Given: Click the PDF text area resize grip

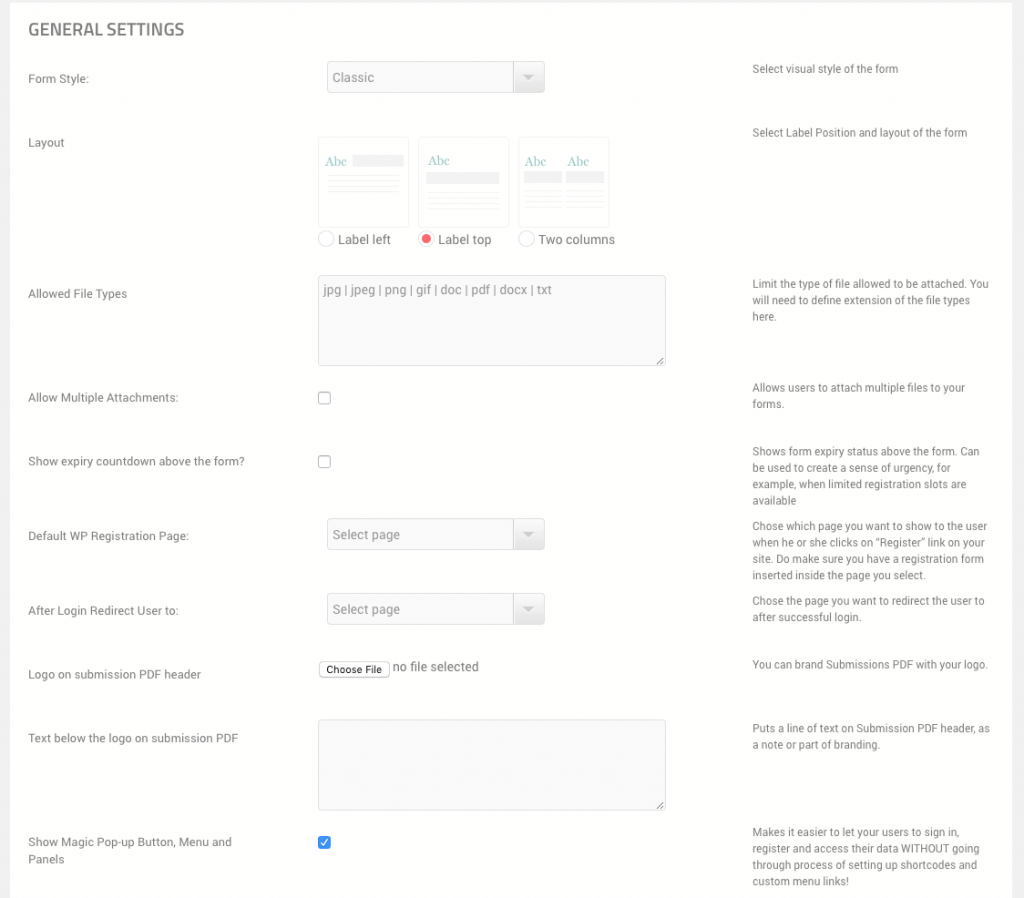Looking at the screenshot, I should (660, 804).
